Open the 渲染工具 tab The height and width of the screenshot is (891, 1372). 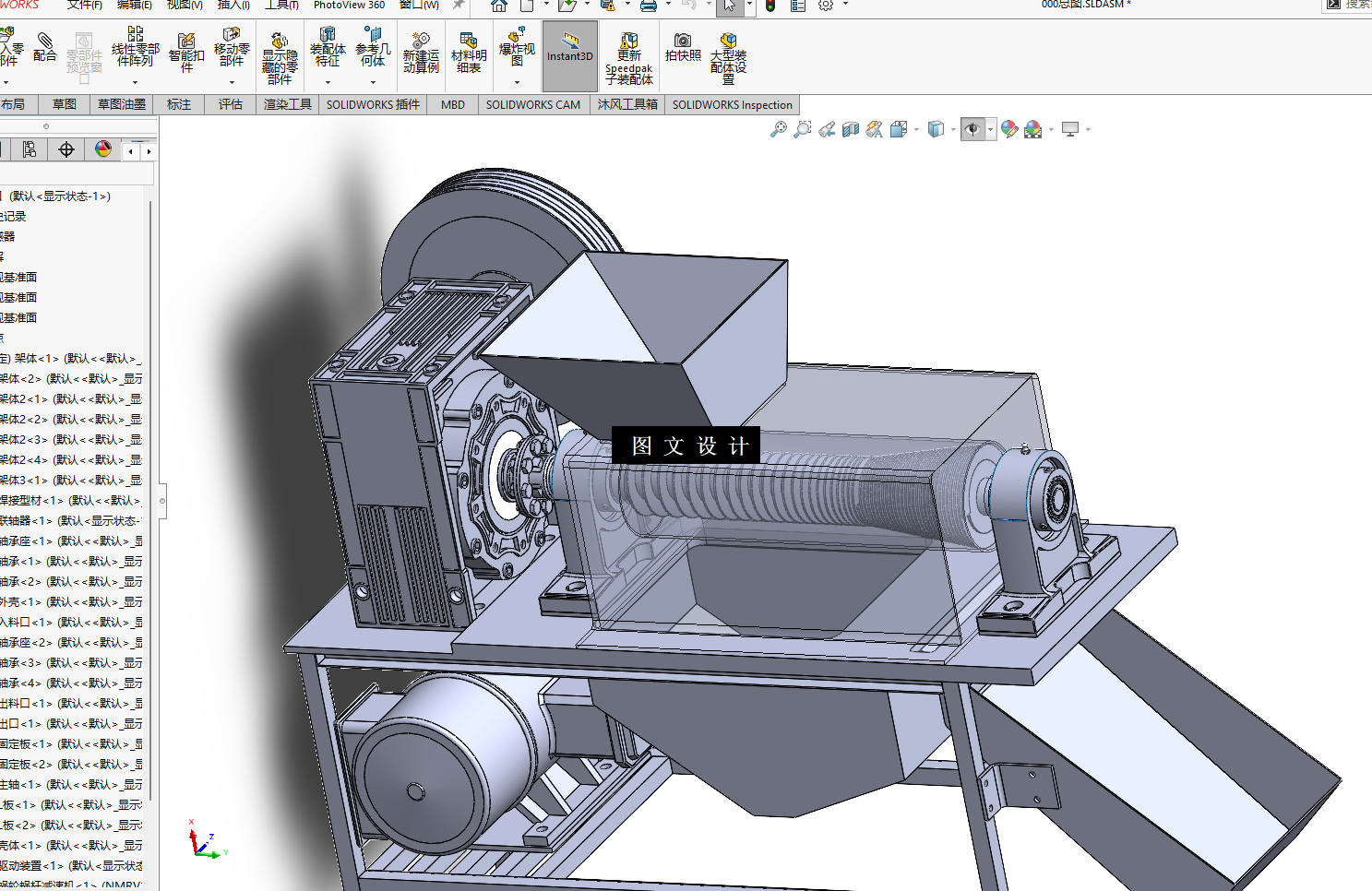coord(288,104)
